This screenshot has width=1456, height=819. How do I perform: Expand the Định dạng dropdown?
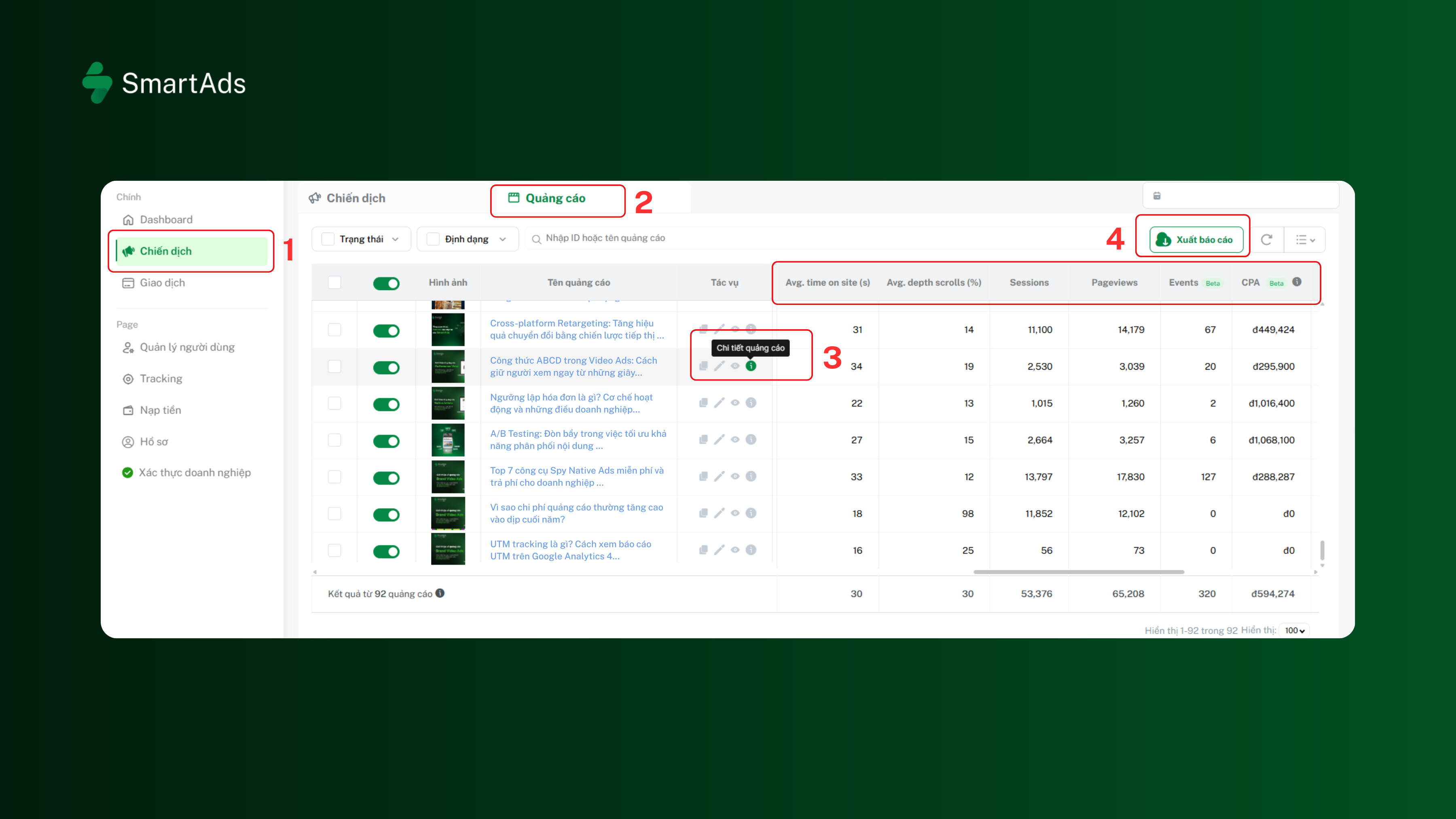pos(502,239)
